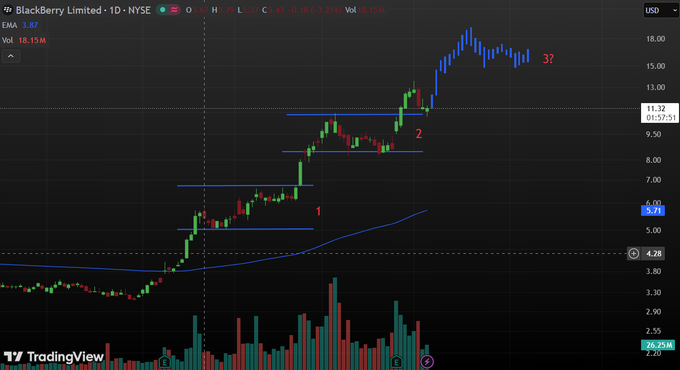This screenshot has width=680, height=370.
Task: Collapse the indicator legend with the chevron
Action: tap(11, 56)
